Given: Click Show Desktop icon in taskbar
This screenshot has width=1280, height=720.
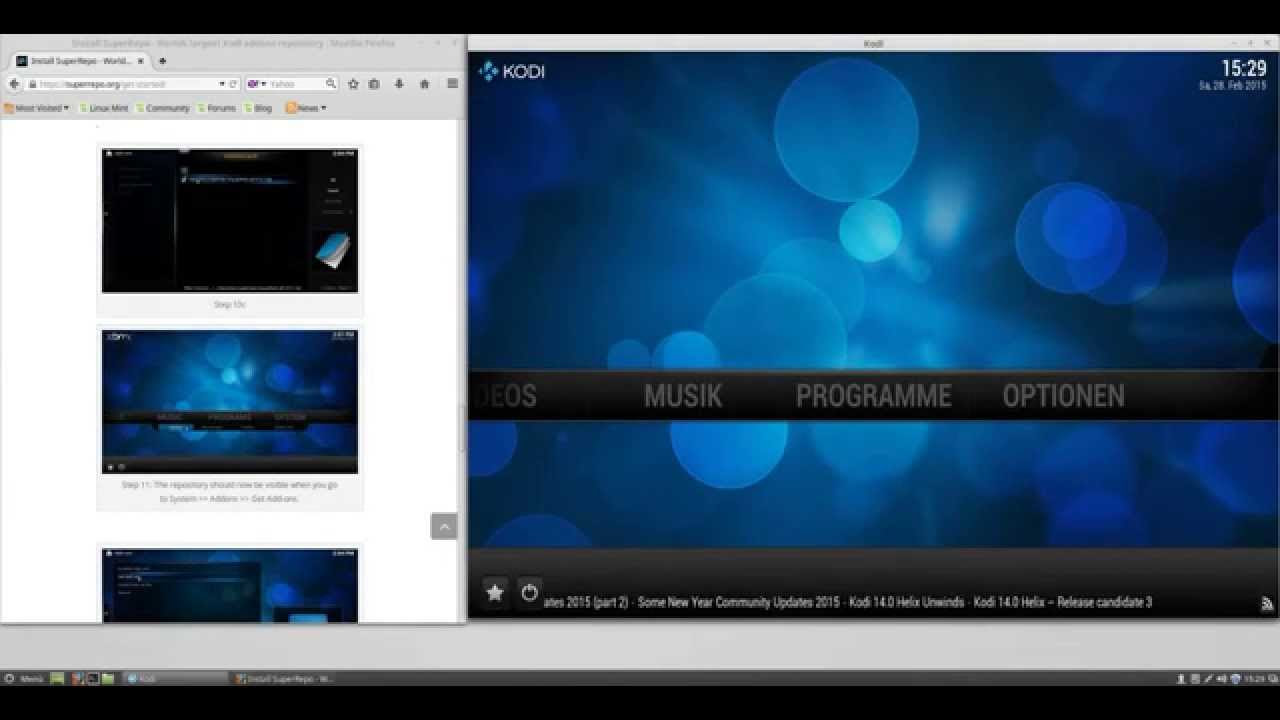Looking at the screenshot, I should tap(58, 678).
